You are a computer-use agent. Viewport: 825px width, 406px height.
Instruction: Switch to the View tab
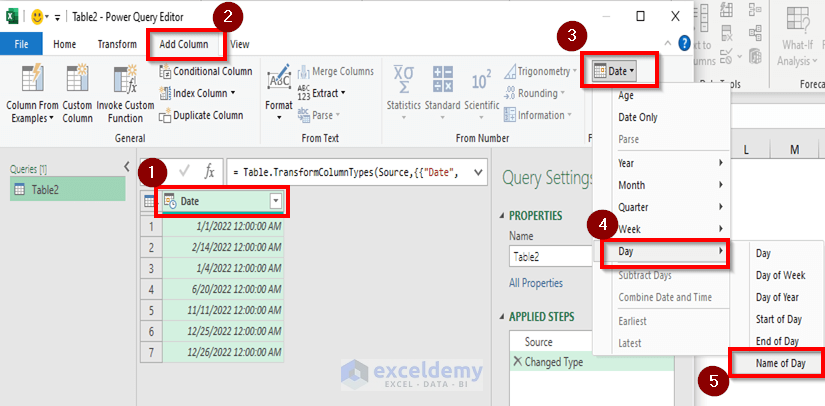click(240, 44)
